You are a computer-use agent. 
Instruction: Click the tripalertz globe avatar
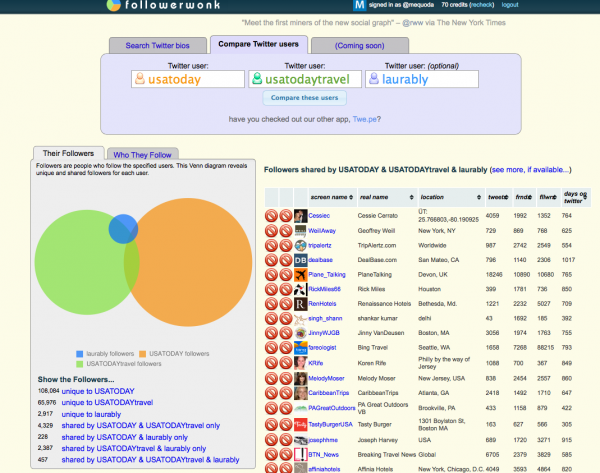pyautogui.click(x=300, y=245)
